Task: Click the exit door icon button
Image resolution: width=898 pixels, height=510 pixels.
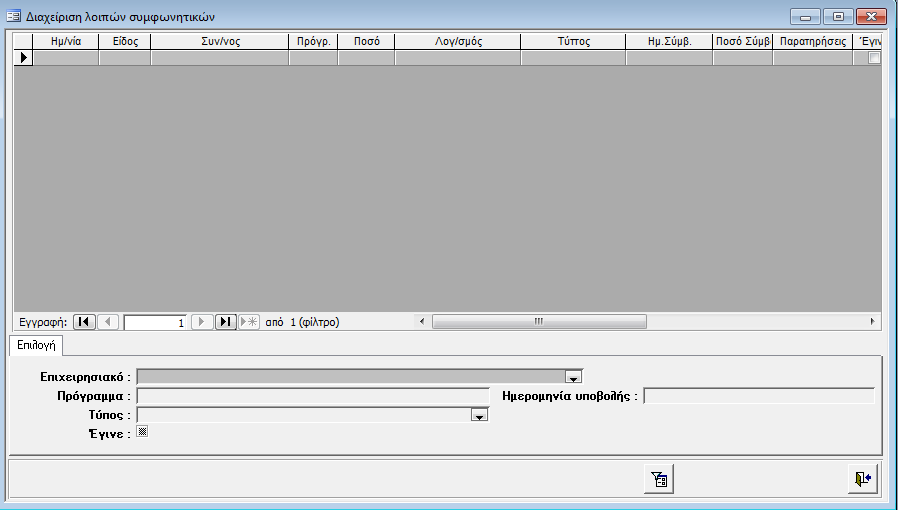Action: [x=862, y=479]
